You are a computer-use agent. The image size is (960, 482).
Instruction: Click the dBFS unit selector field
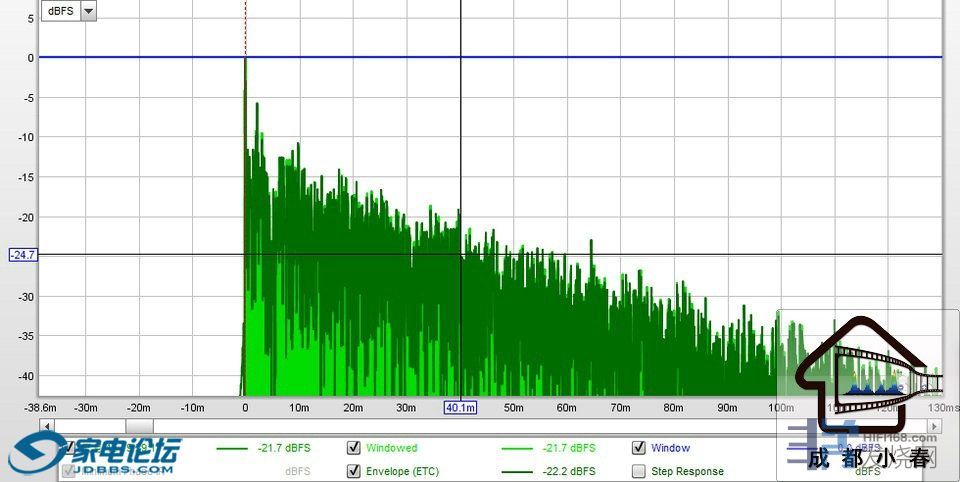[59, 11]
